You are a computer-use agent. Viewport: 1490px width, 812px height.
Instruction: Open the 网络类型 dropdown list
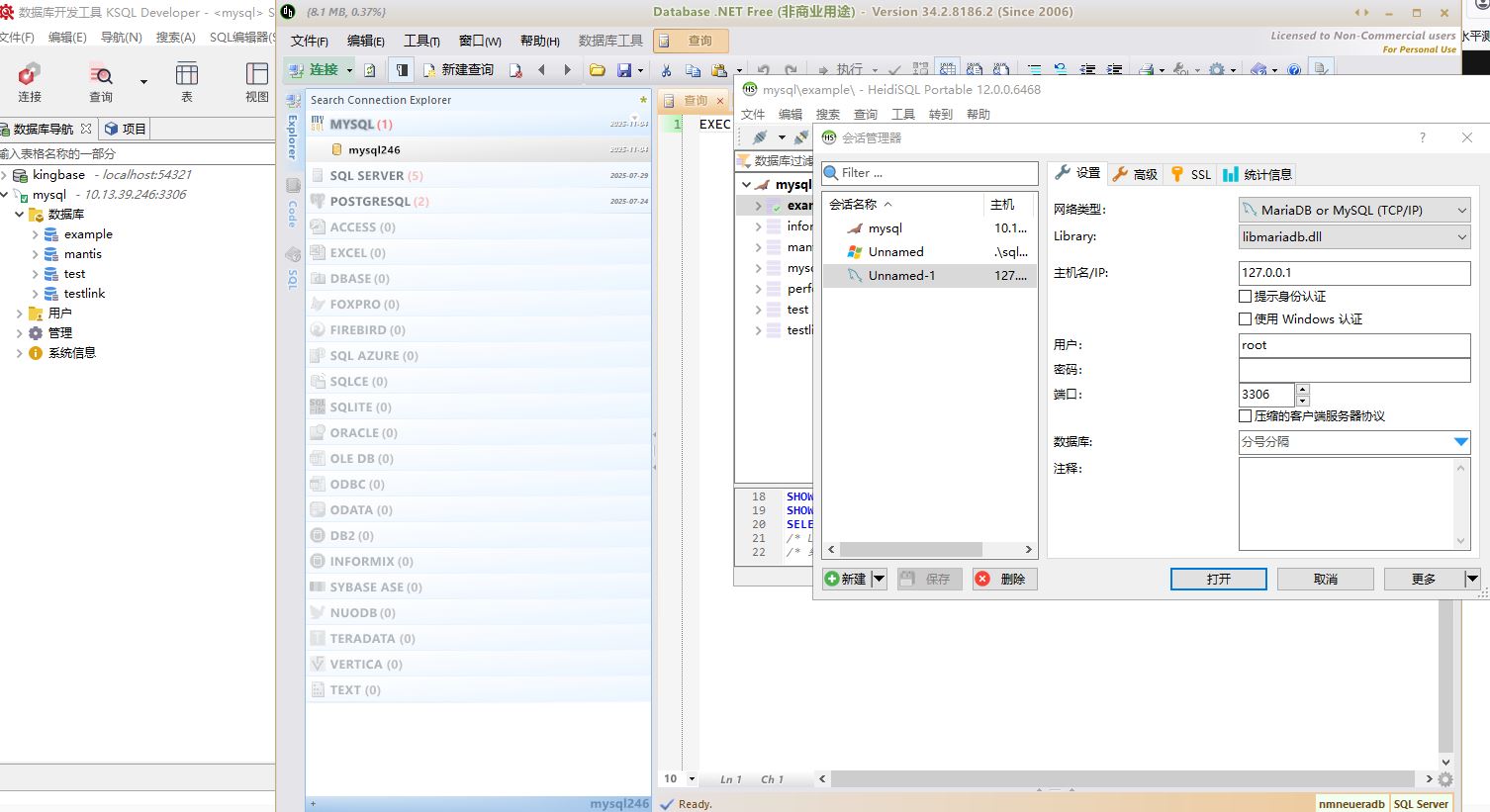click(1353, 210)
